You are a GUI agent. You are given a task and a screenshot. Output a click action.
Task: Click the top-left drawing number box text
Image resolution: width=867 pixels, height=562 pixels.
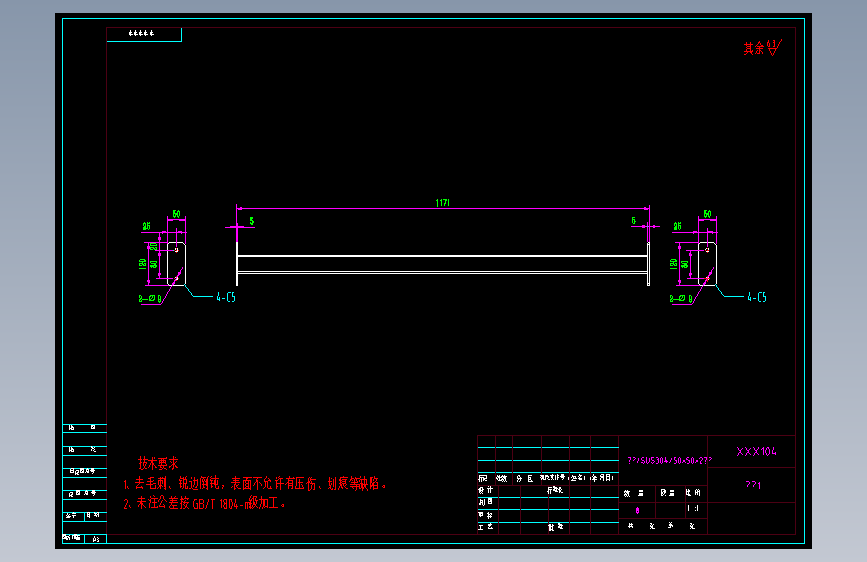pyautogui.click(x=142, y=33)
